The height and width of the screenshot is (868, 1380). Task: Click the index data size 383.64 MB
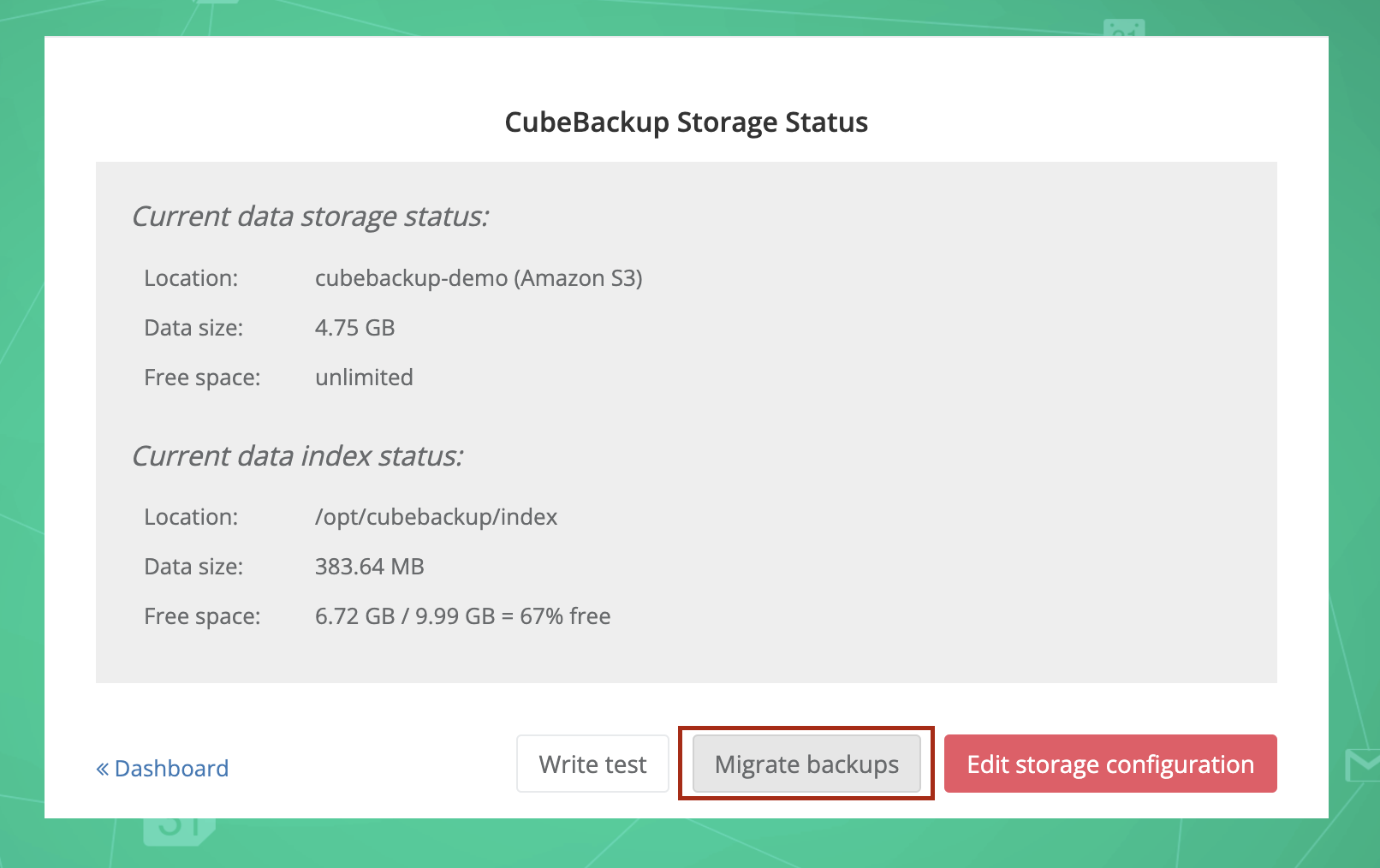[369, 566]
